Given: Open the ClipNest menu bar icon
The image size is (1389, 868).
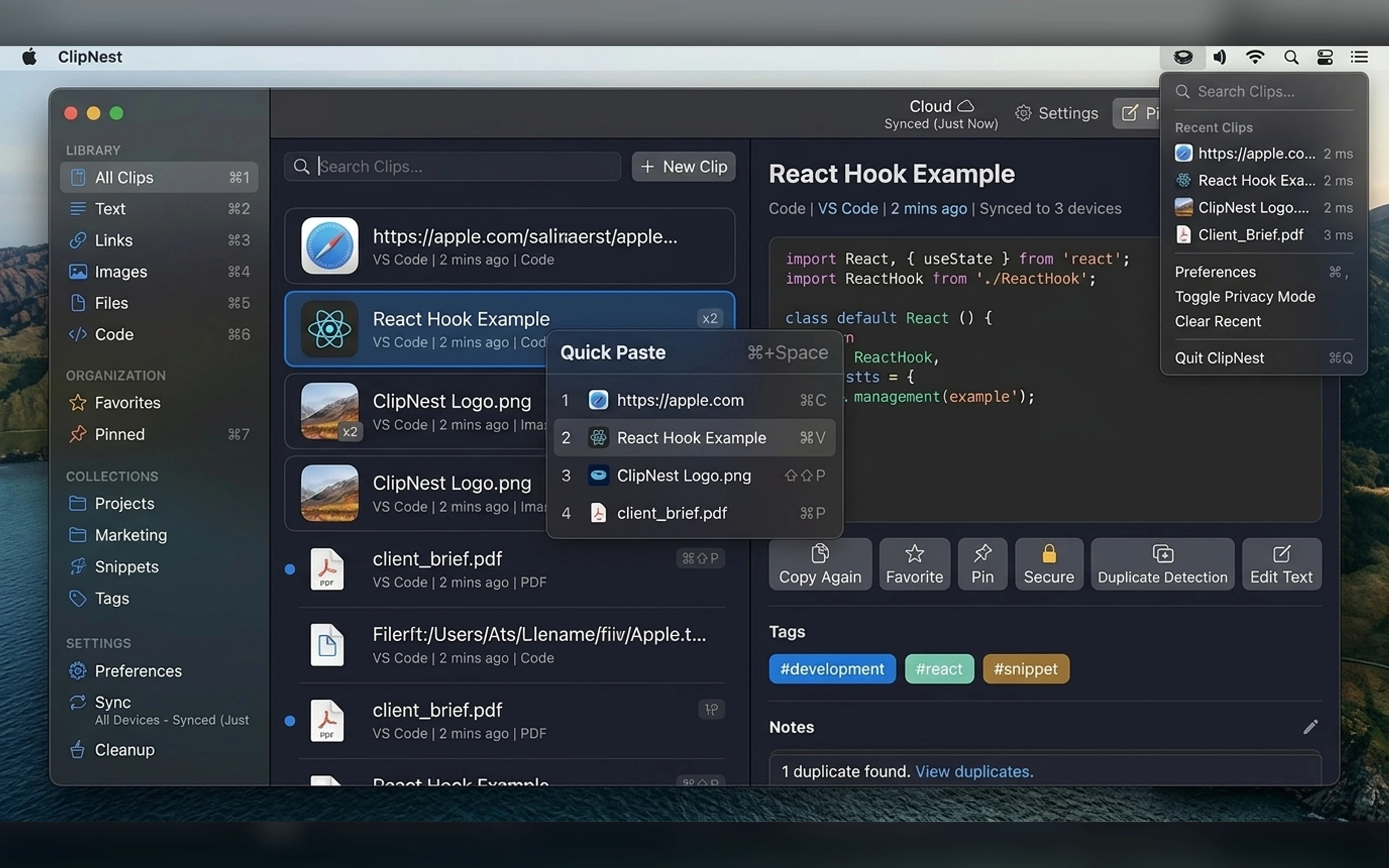Looking at the screenshot, I should coord(1182,57).
